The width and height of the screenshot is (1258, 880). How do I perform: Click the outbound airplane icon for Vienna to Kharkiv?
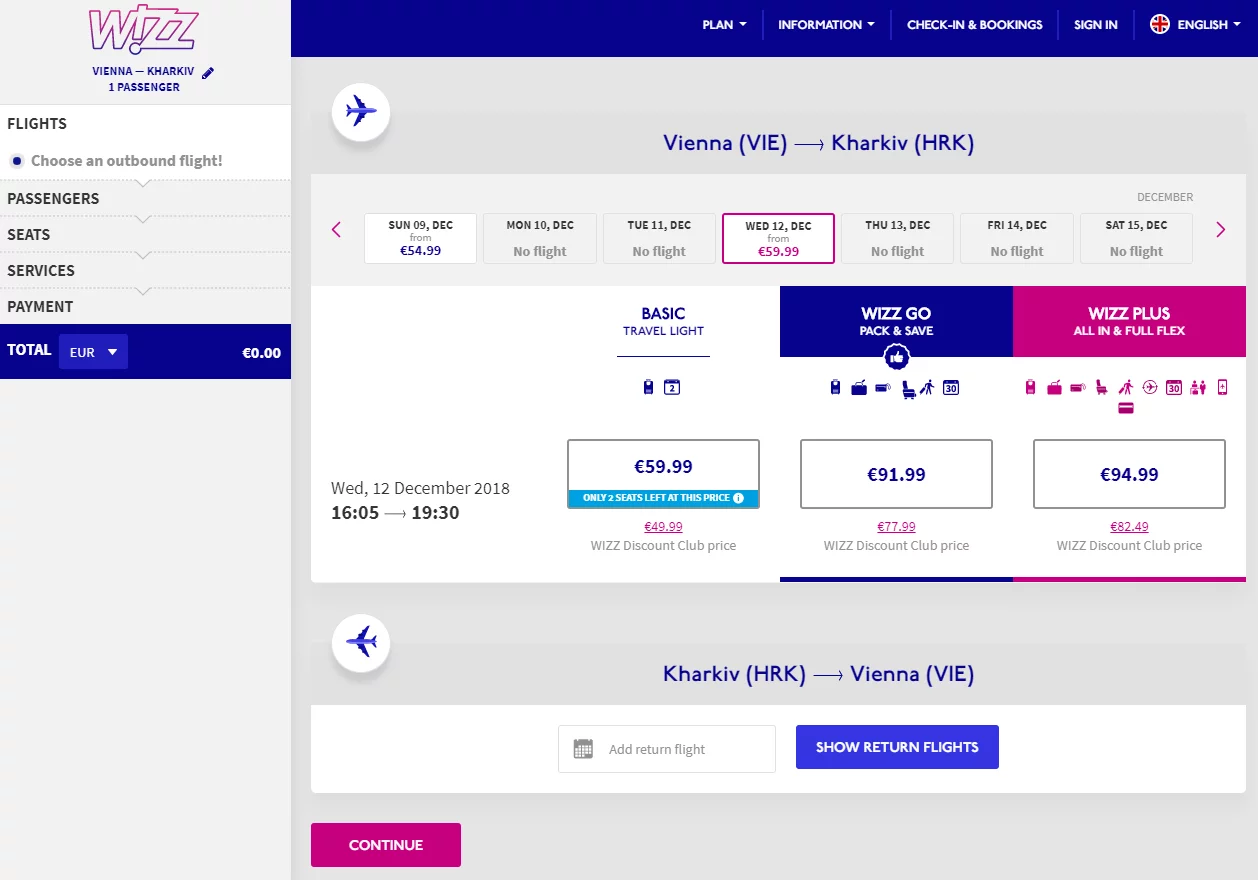[x=361, y=110]
